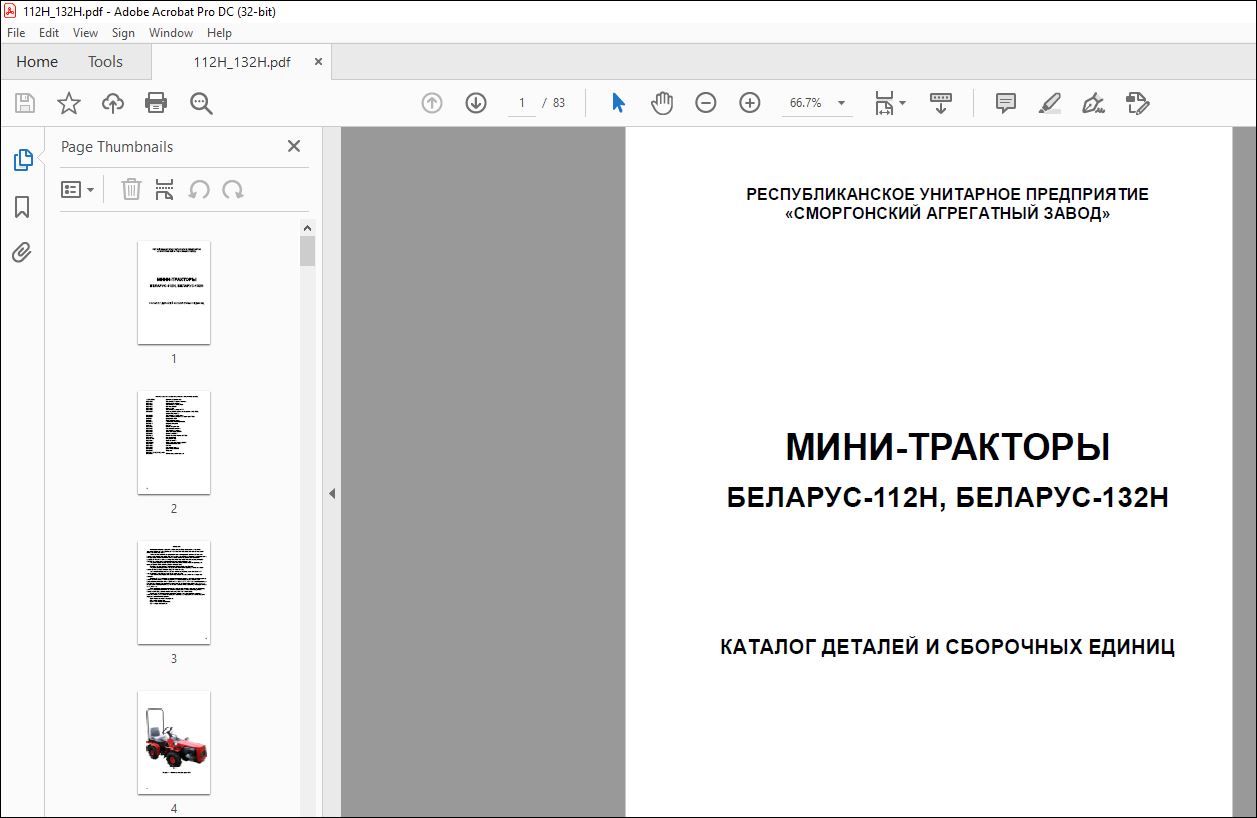Select page 3 thumbnail
This screenshot has width=1257, height=818.
(174, 593)
